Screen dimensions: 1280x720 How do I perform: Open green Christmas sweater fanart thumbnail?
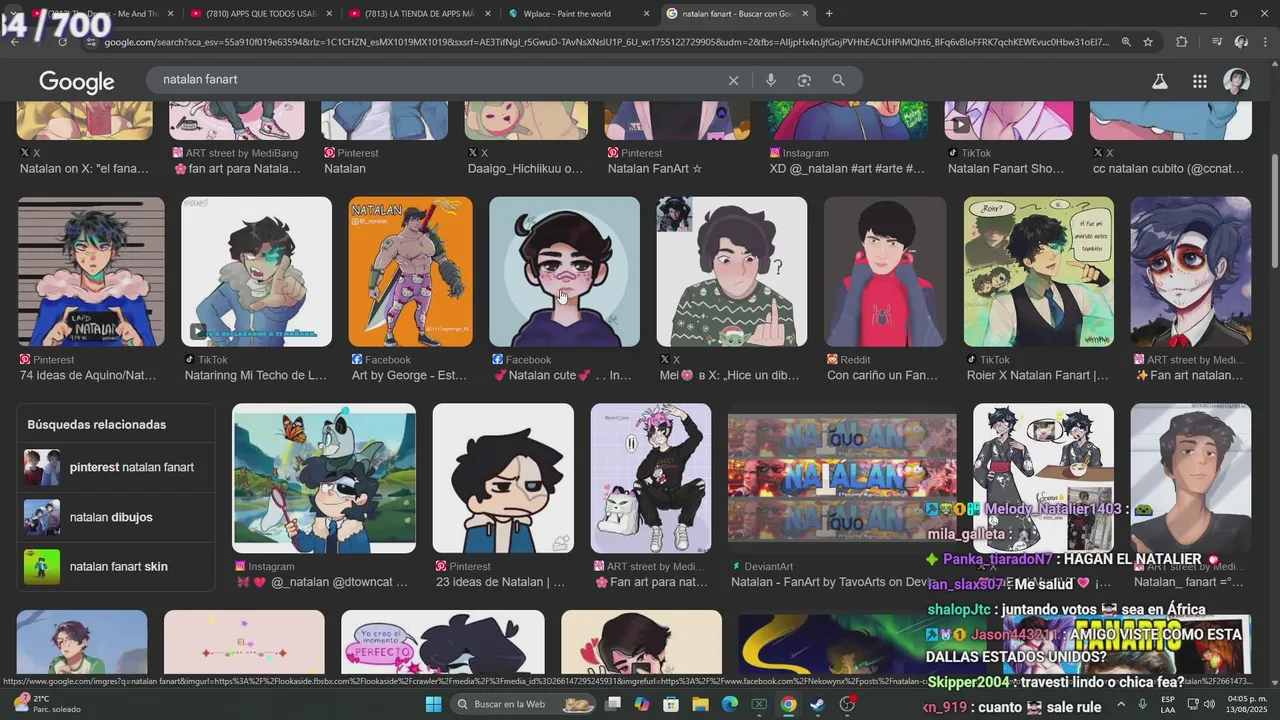tap(732, 271)
